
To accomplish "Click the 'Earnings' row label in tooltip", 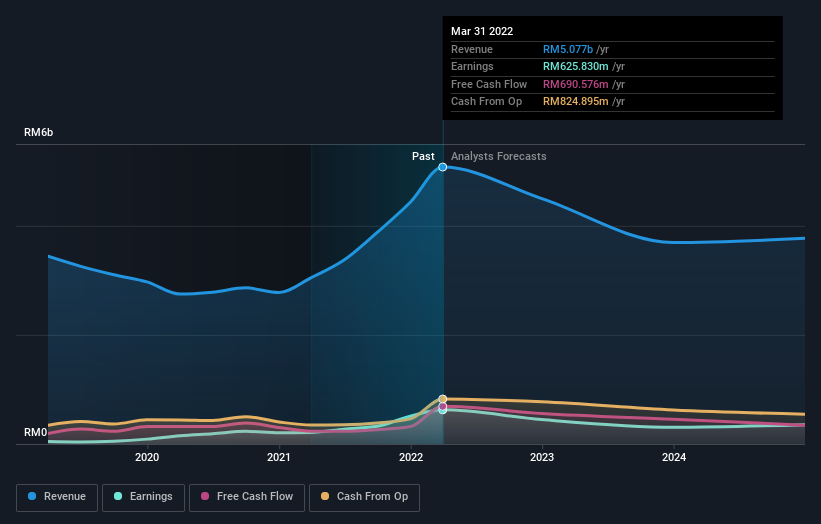I will (472, 66).
